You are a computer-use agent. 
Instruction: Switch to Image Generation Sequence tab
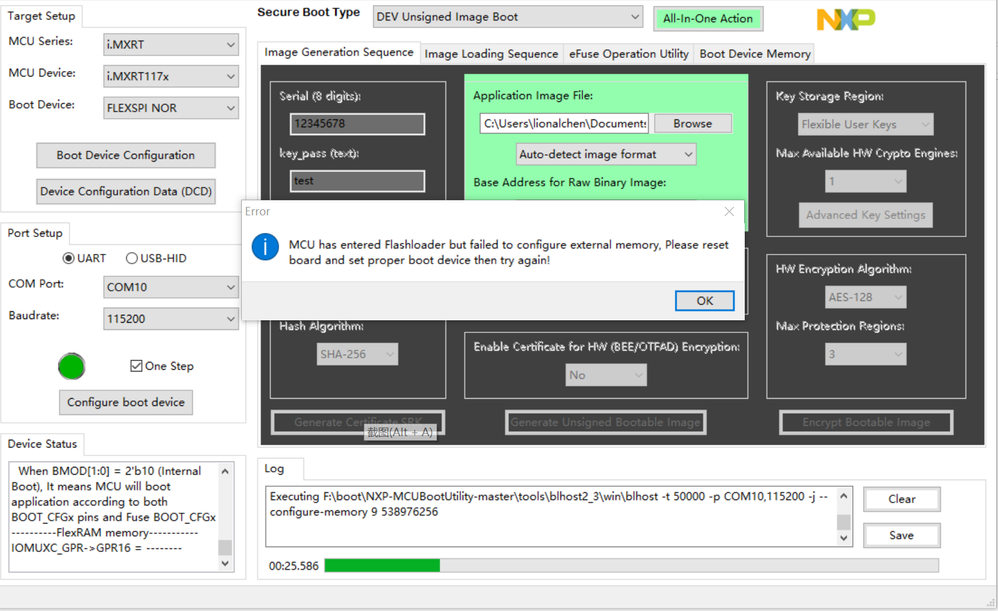pyautogui.click(x=339, y=52)
